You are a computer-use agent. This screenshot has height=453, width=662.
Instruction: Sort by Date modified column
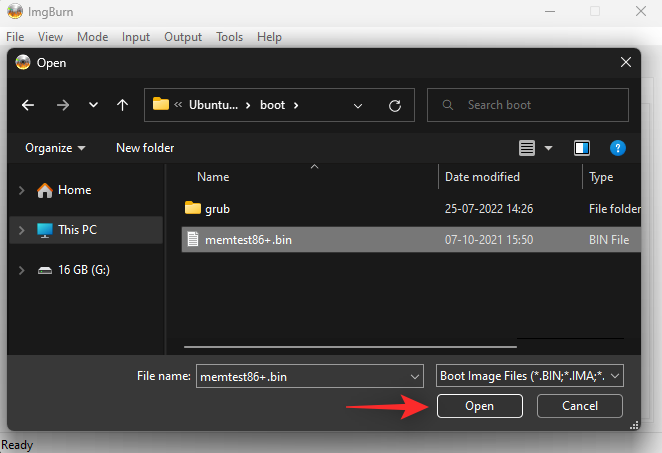[482, 177]
